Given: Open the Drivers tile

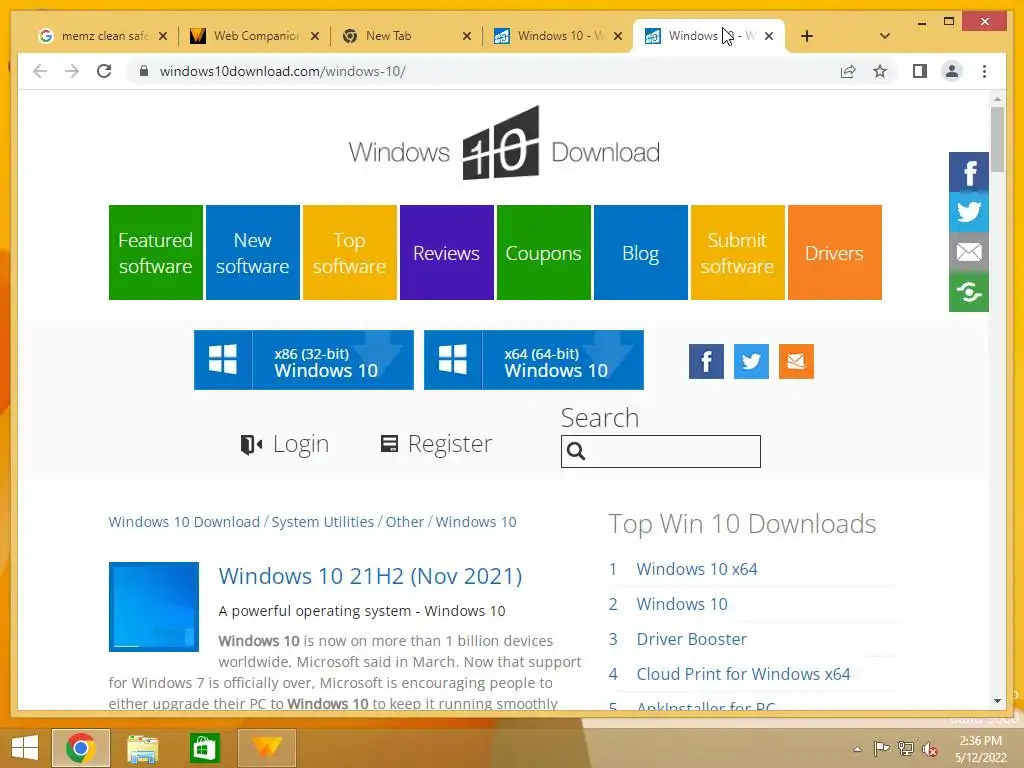Looking at the screenshot, I should (835, 253).
